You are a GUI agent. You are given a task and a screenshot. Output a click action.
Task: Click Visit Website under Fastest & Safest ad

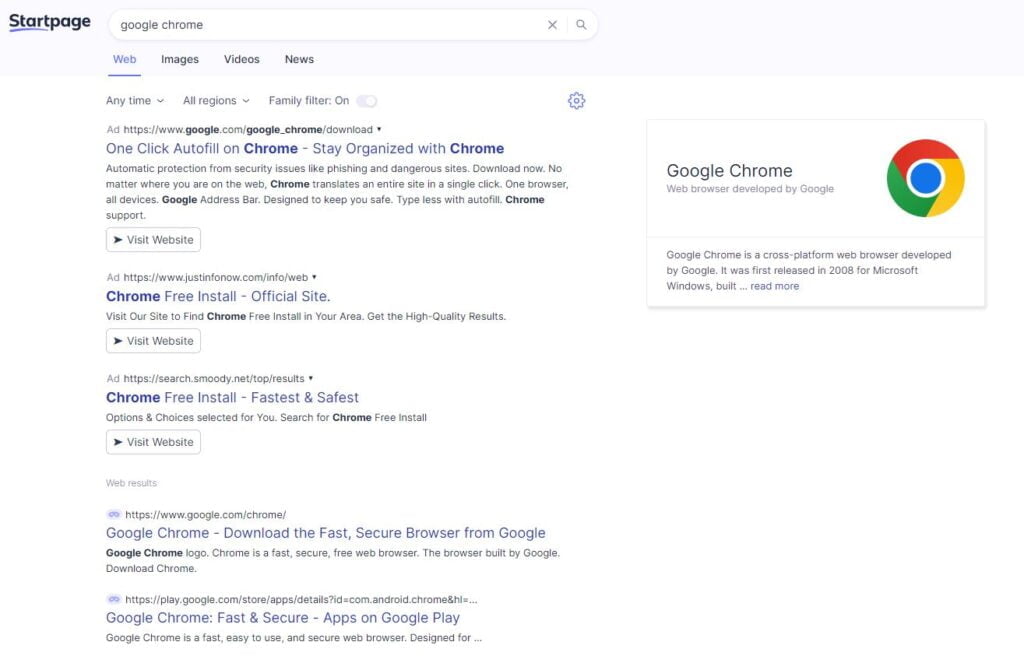pos(153,442)
